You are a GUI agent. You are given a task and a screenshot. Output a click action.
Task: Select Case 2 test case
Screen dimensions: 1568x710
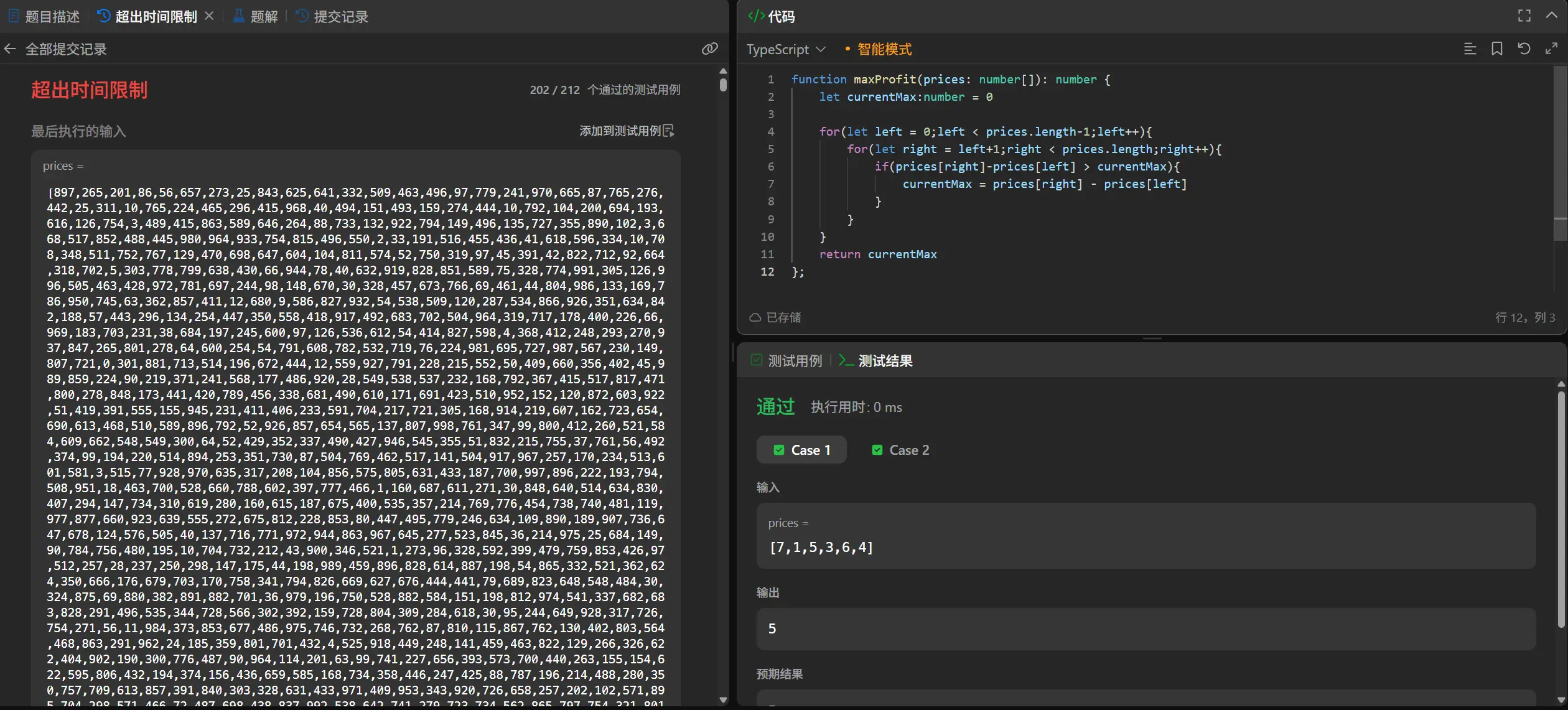point(900,450)
